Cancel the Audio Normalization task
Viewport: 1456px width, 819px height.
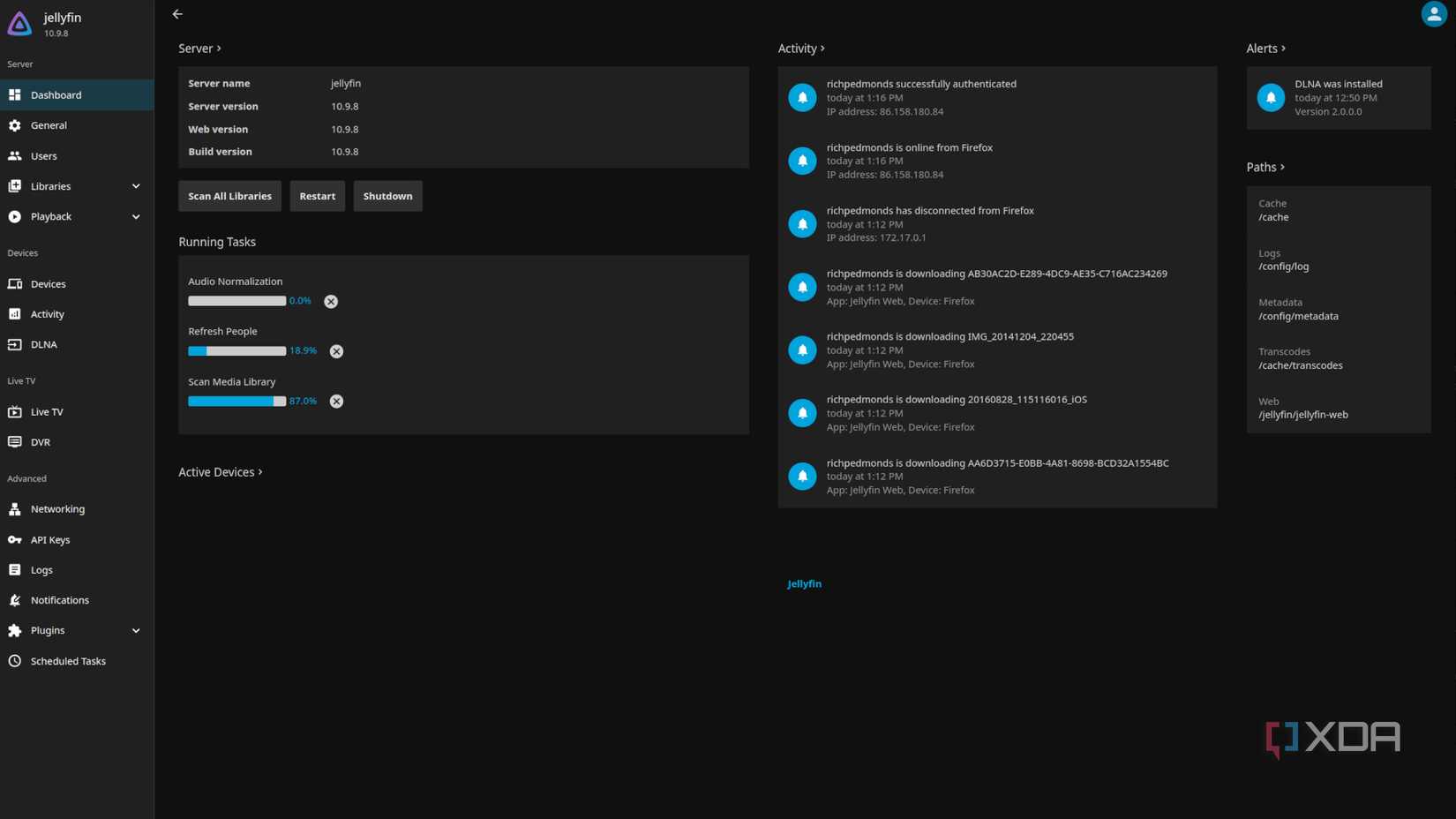pos(331,302)
